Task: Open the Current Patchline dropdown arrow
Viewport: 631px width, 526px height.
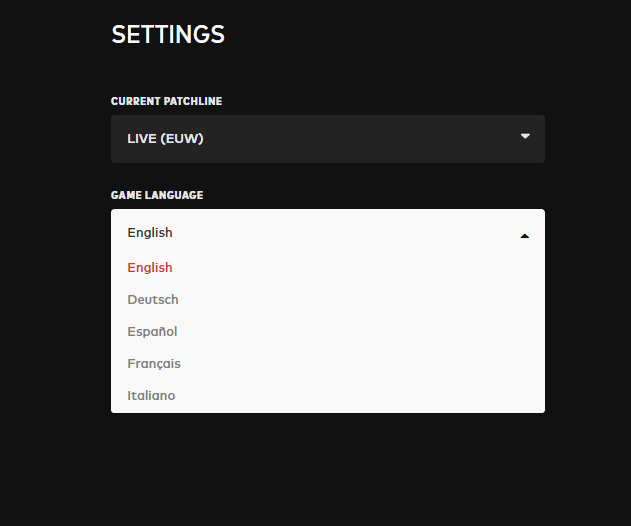Action: pos(525,137)
